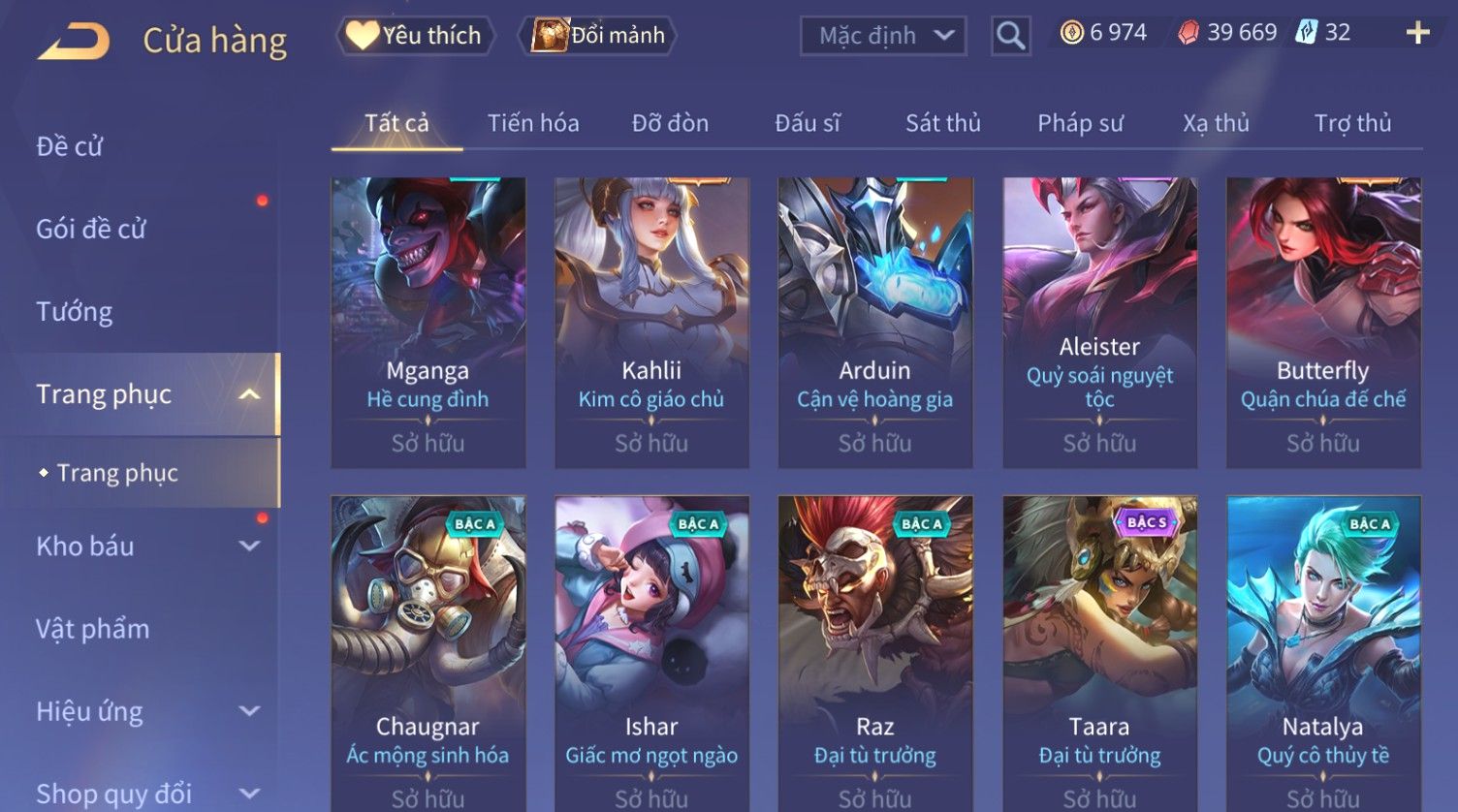Expand the Kho báu sidebar section
The image size is (1458, 812).
[249, 547]
